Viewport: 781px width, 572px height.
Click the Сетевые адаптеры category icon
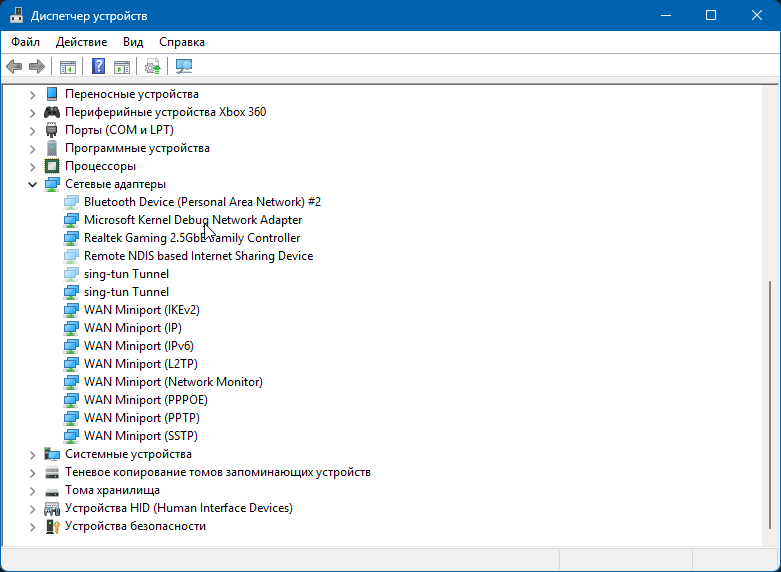[52, 184]
